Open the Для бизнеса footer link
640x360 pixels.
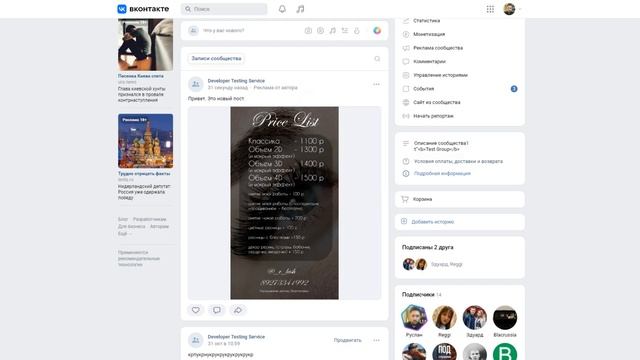131,227
